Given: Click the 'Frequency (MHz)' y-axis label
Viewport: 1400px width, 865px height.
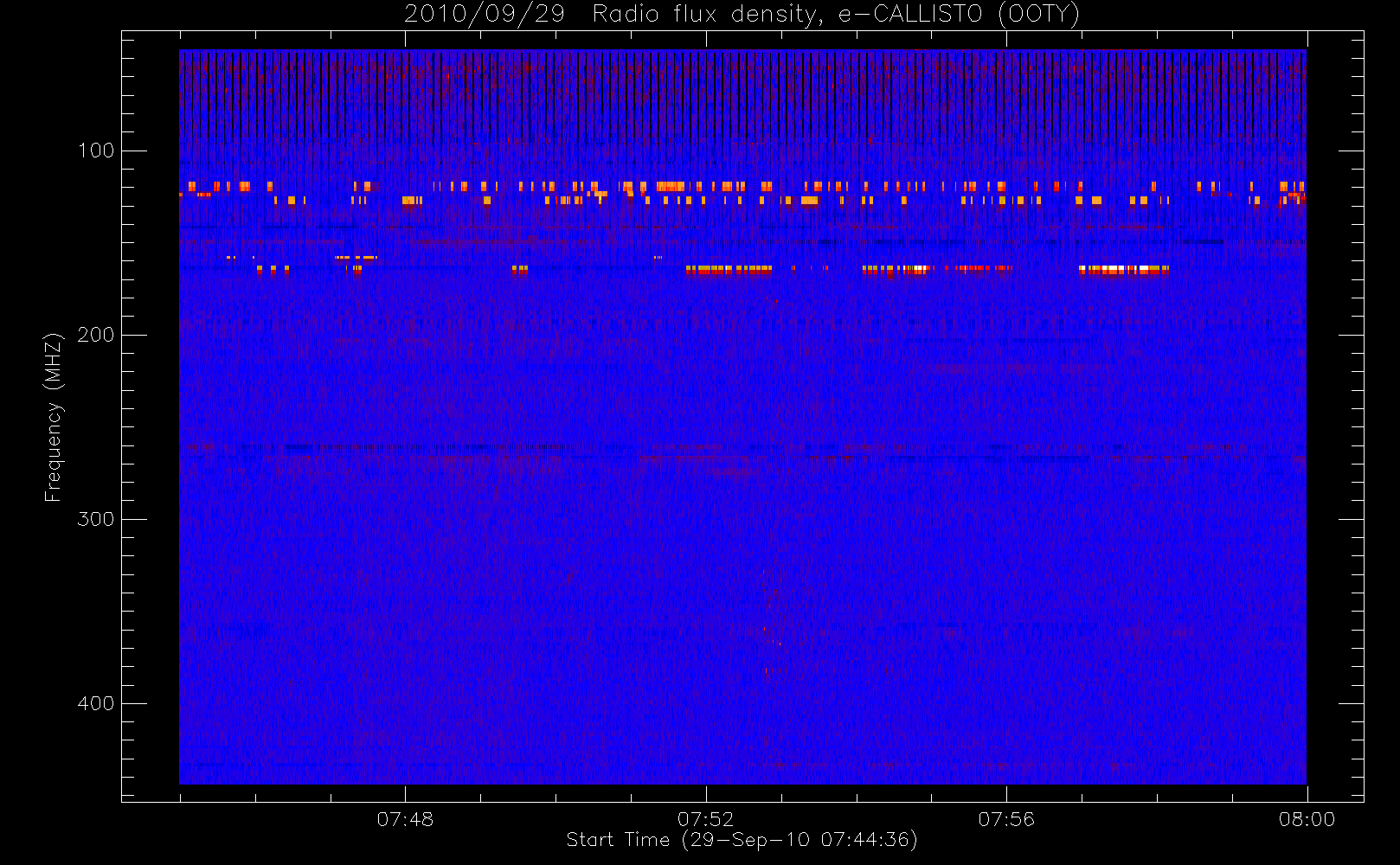Looking at the screenshot, I should tap(54, 417).
